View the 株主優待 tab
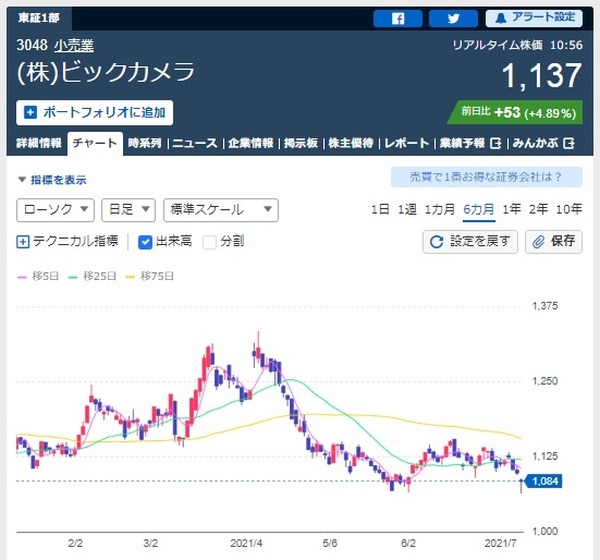The image size is (600, 560). (351, 143)
